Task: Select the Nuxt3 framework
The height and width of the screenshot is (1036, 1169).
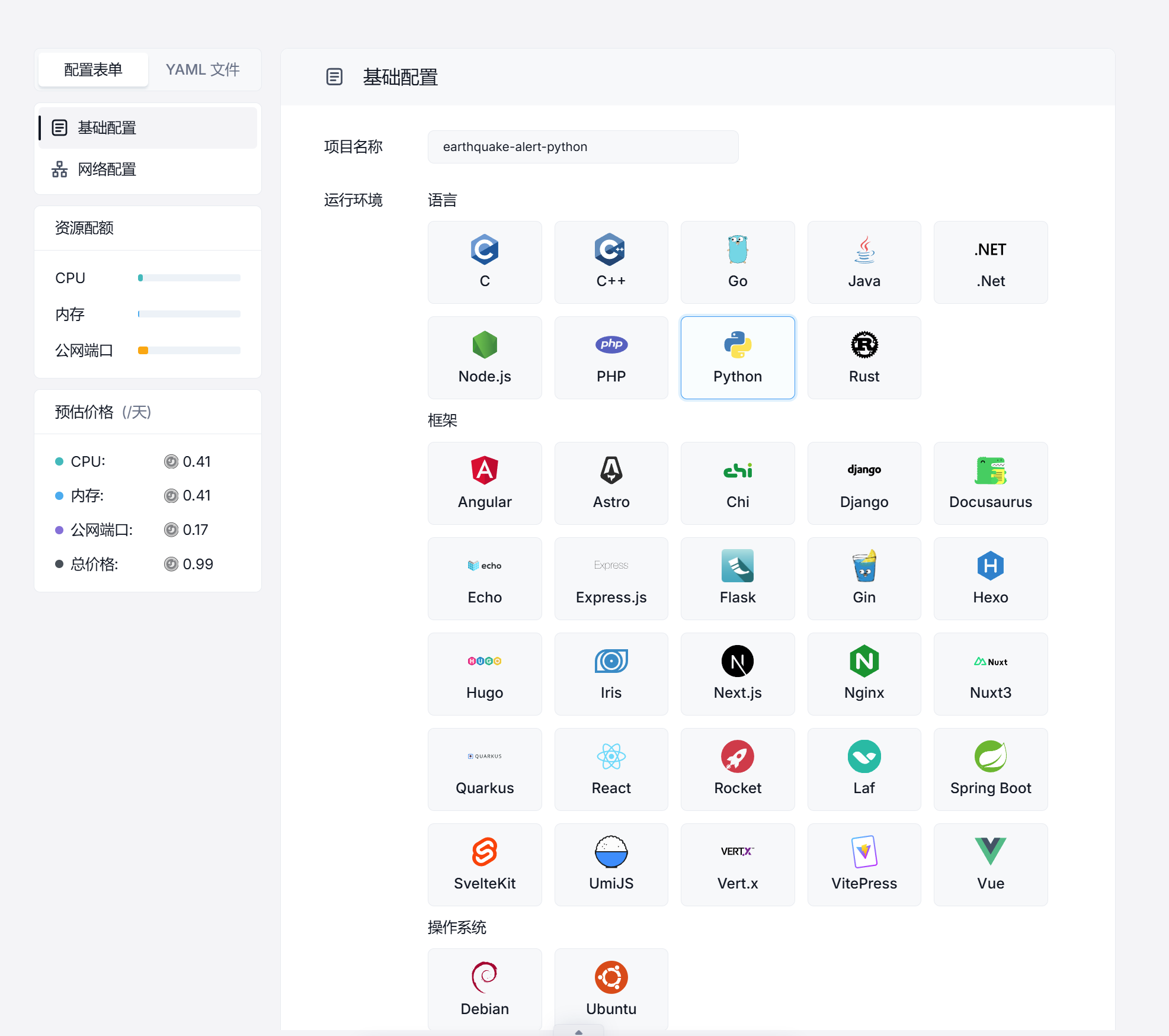Action: [x=991, y=674]
